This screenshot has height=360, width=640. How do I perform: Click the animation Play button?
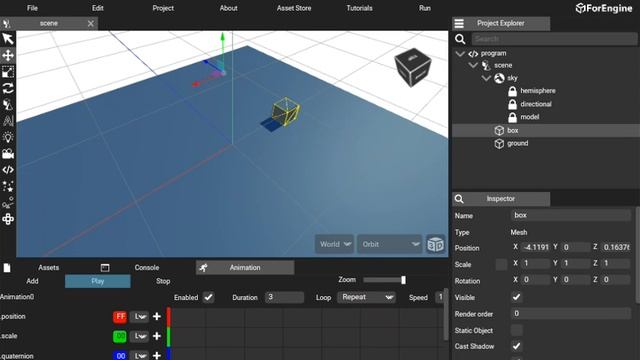(98, 281)
